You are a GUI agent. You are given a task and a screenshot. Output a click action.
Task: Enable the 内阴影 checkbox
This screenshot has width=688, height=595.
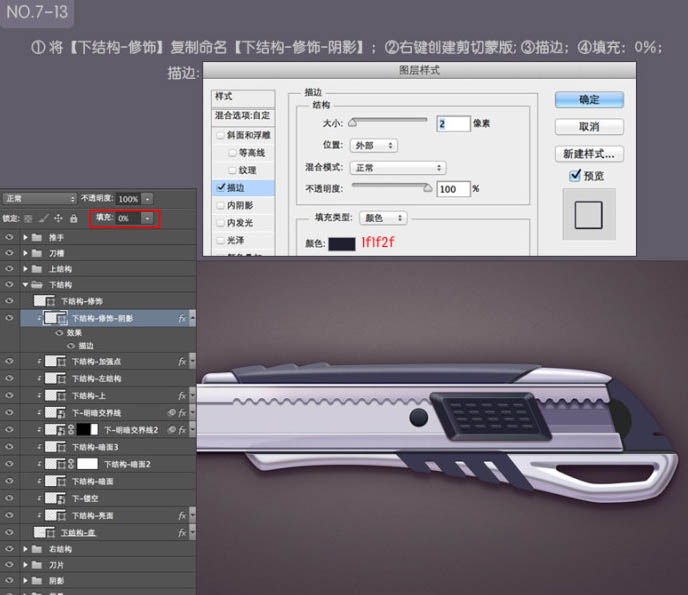pos(220,205)
